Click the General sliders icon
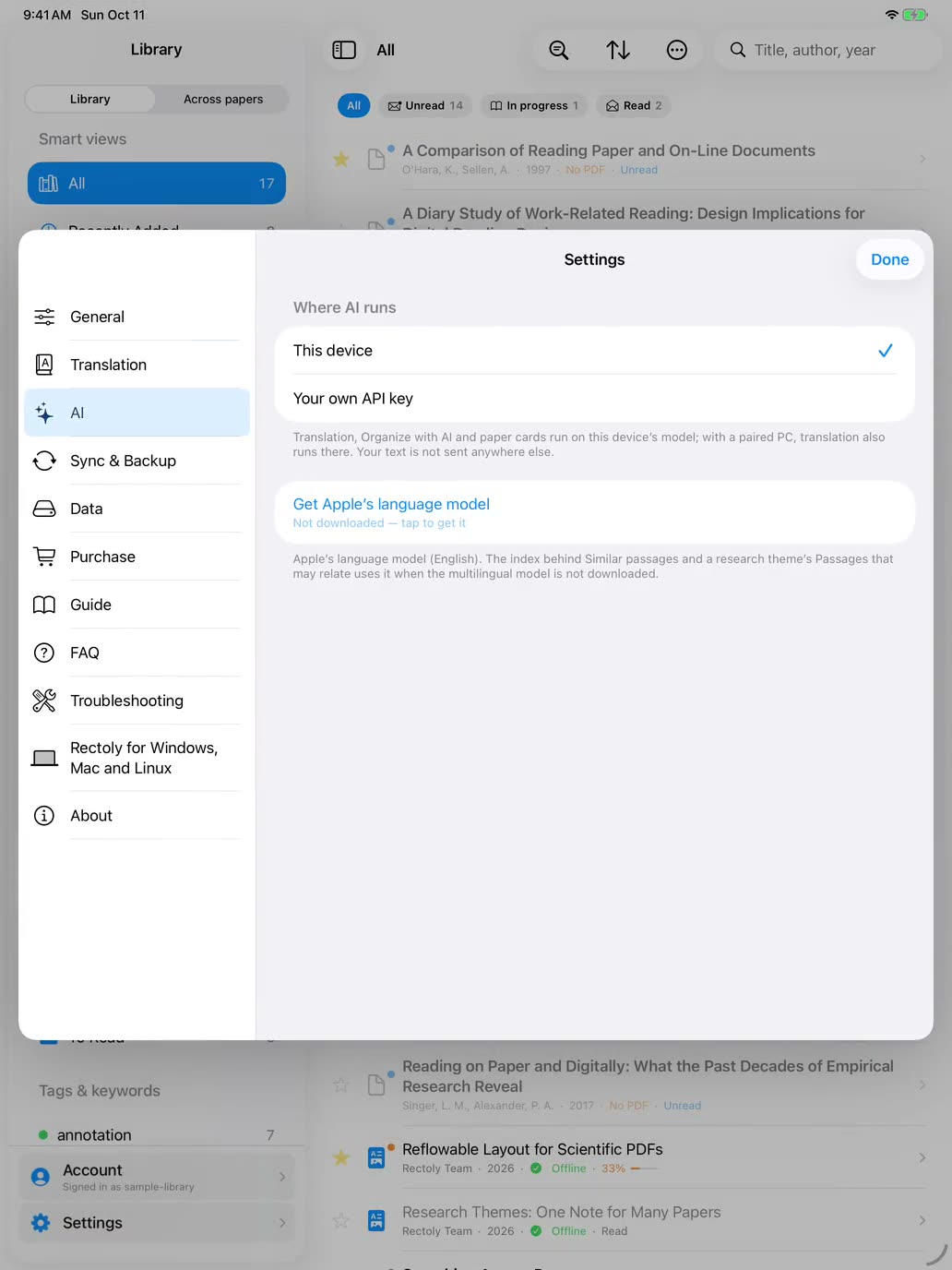 point(44,317)
